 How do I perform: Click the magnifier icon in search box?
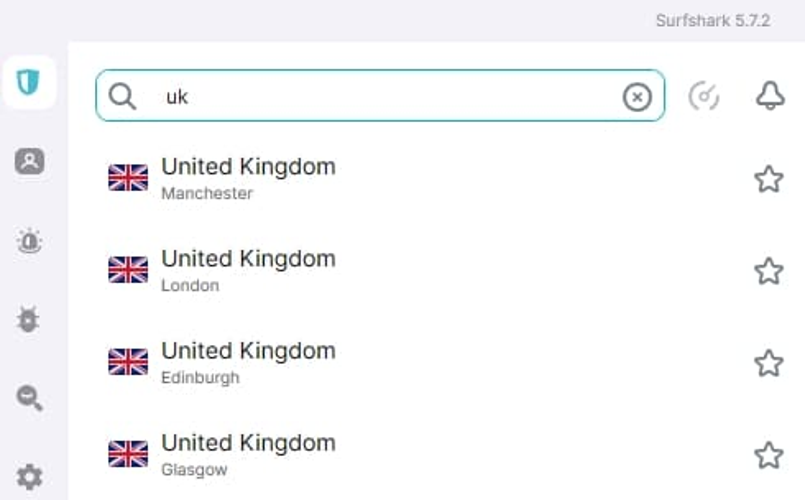(123, 96)
